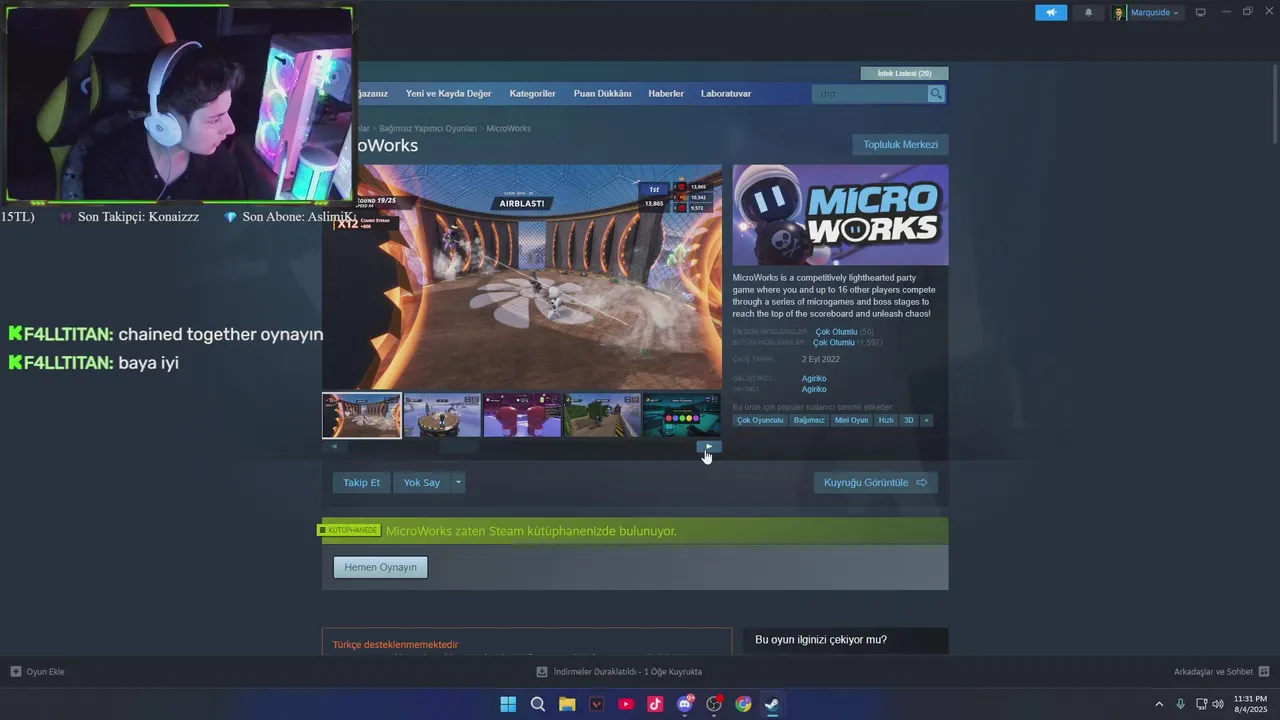
Task: Click the Bağımsız tag
Action: click(809, 420)
